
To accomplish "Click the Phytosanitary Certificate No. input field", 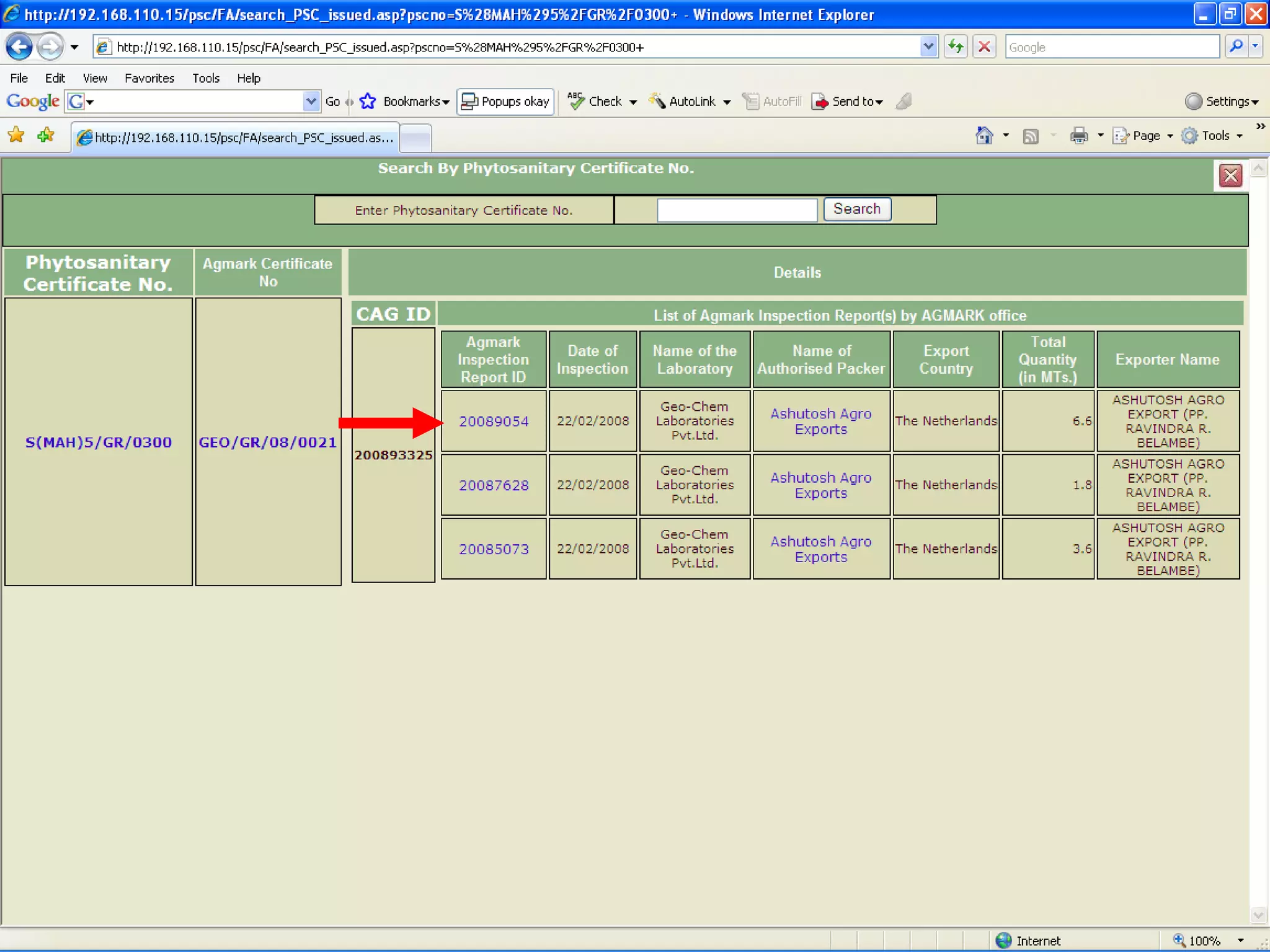I will coord(737,210).
